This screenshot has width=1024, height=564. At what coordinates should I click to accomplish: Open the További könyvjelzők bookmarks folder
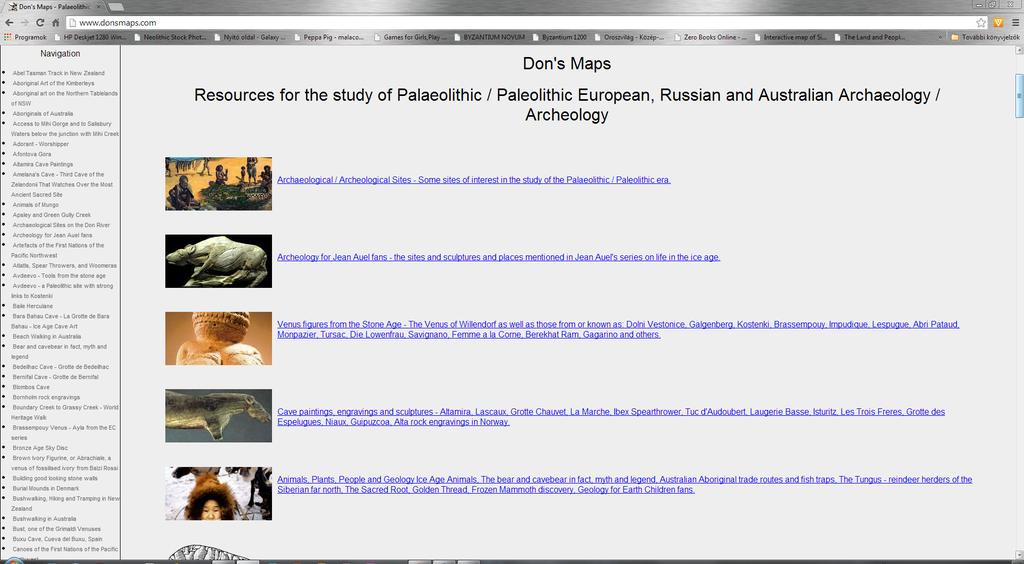pos(985,37)
